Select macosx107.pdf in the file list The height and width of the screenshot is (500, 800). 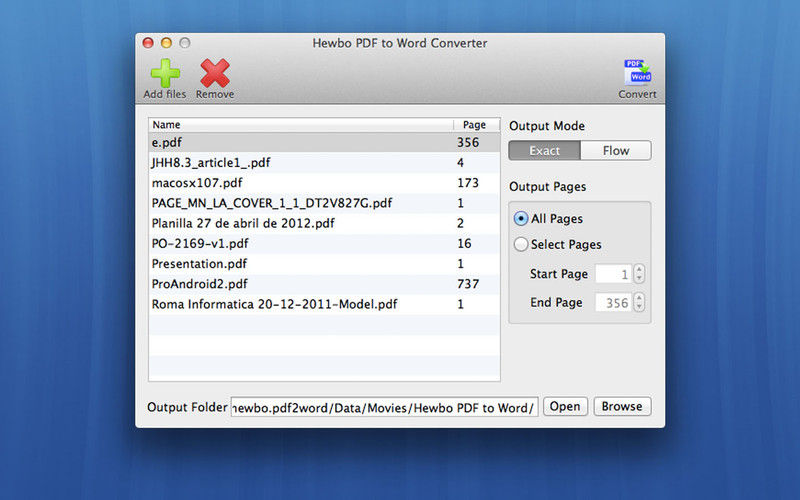point(324,183)
